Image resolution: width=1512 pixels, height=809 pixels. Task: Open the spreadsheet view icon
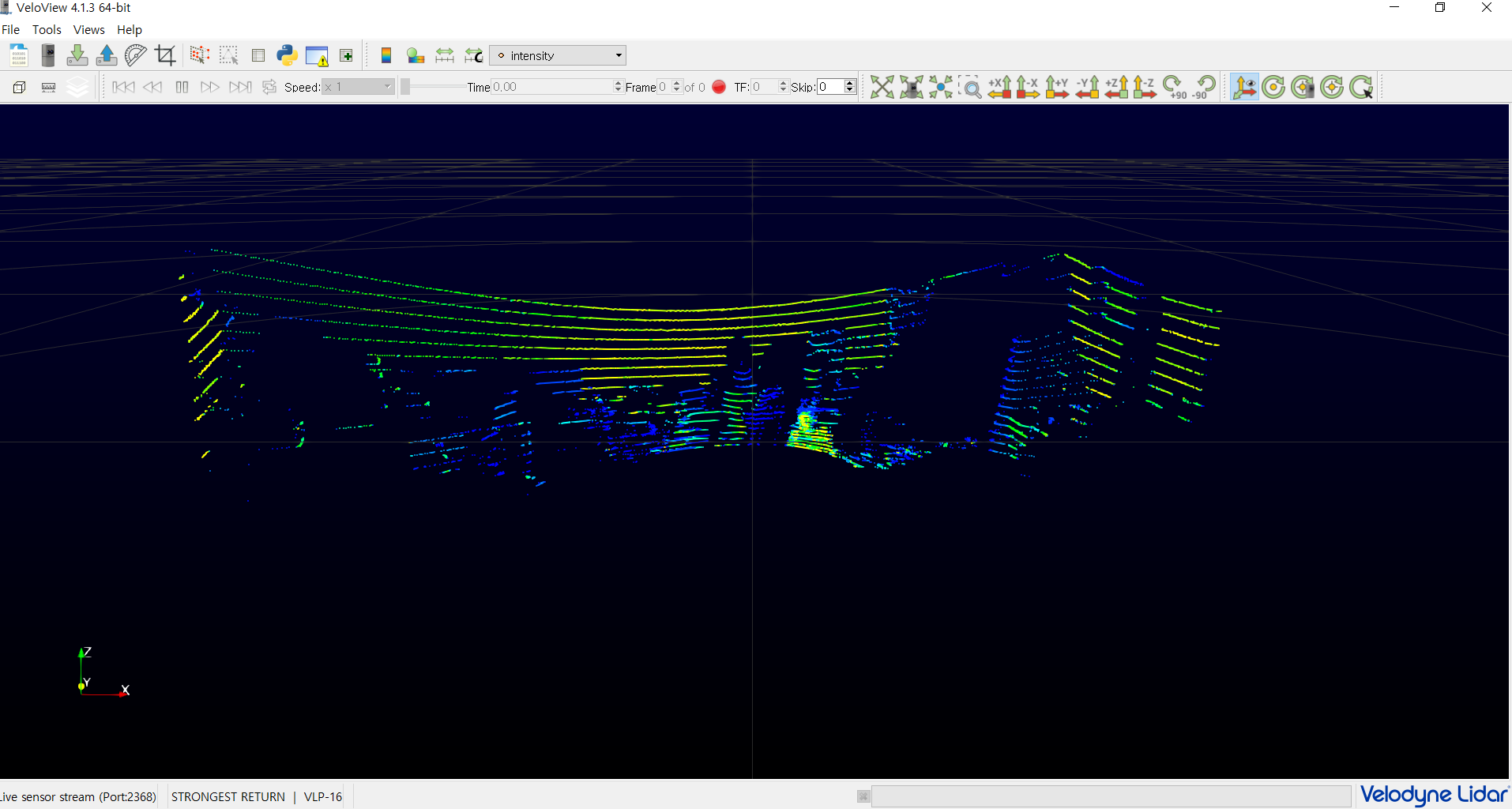(258, 55)
